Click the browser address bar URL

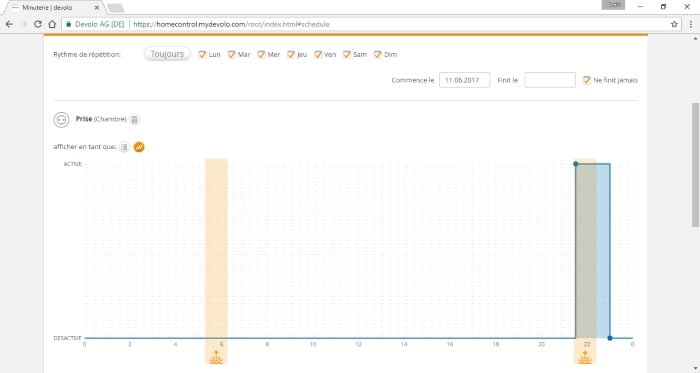click(x=231, y=24)
